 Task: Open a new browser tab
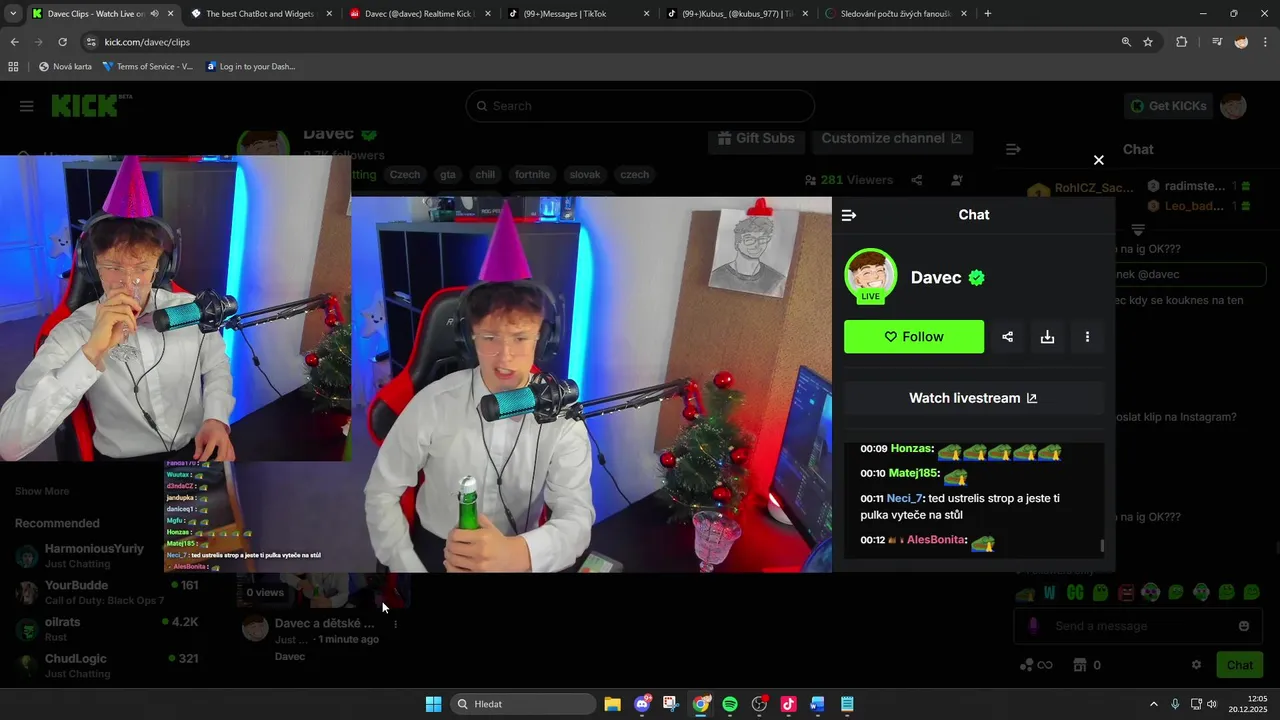988,14
